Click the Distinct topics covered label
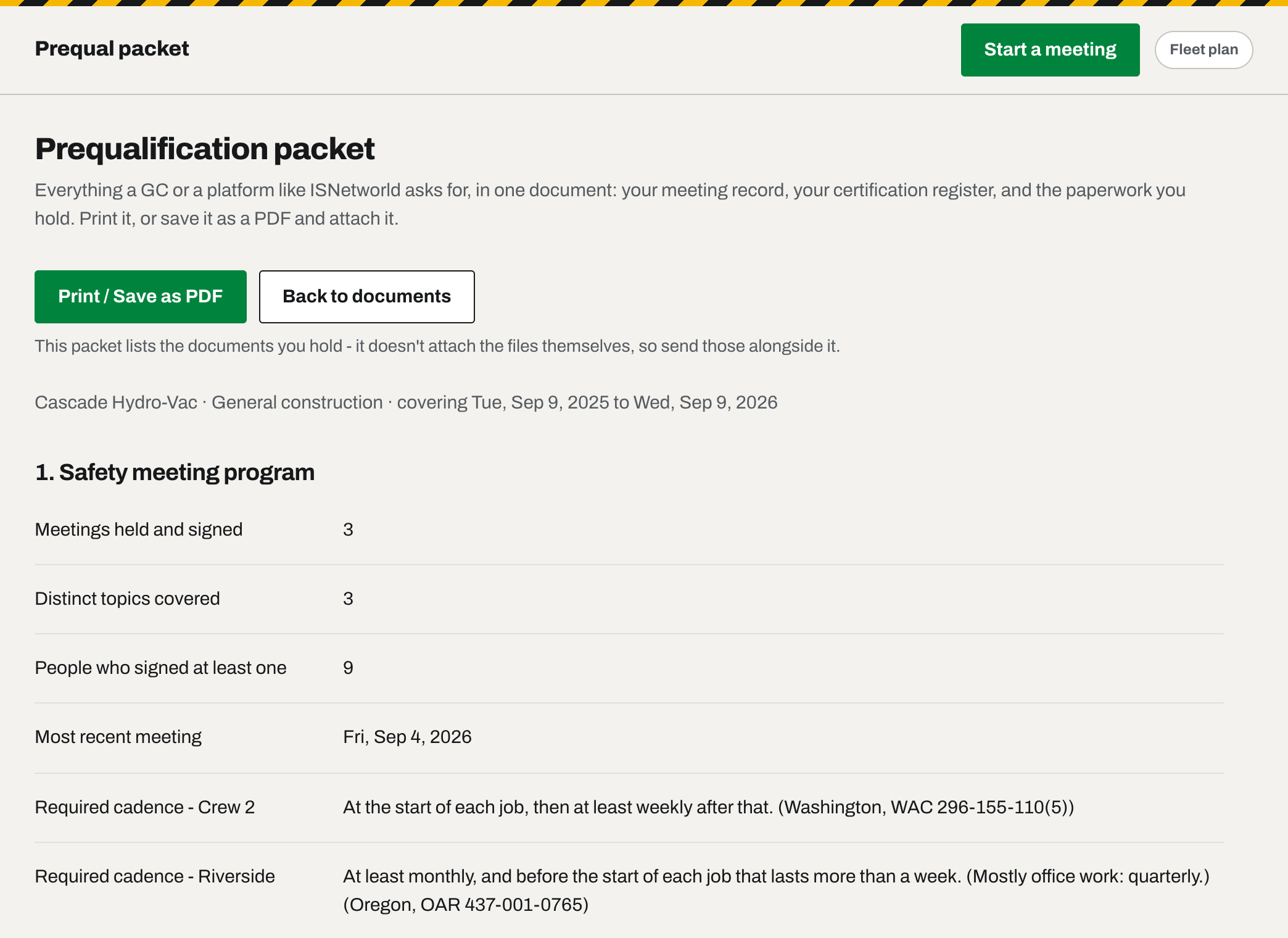The image size is (1288, 938). point(127,599)
